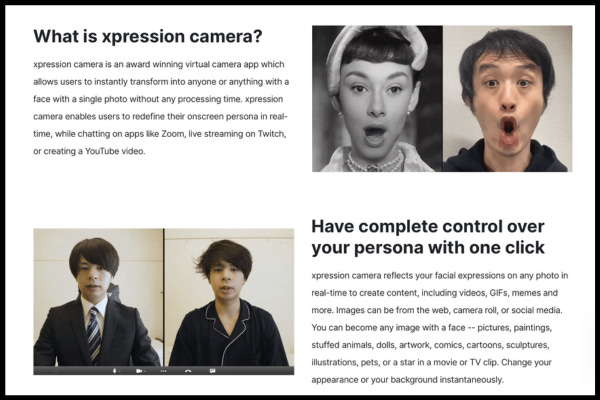This screenshot has height=400, width=600.
Task: Click the man in dark pajamas image
Action: pos(230,297)
